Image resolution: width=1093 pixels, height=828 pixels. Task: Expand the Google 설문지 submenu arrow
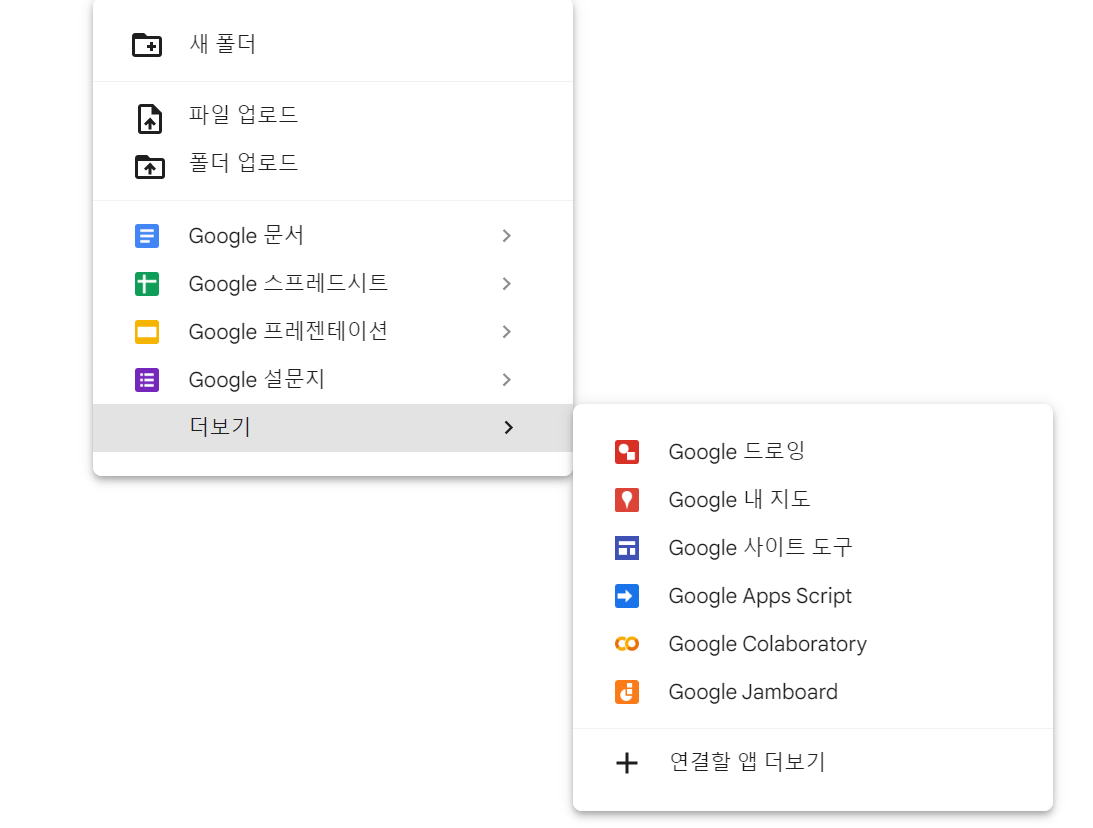click(507, 380)
